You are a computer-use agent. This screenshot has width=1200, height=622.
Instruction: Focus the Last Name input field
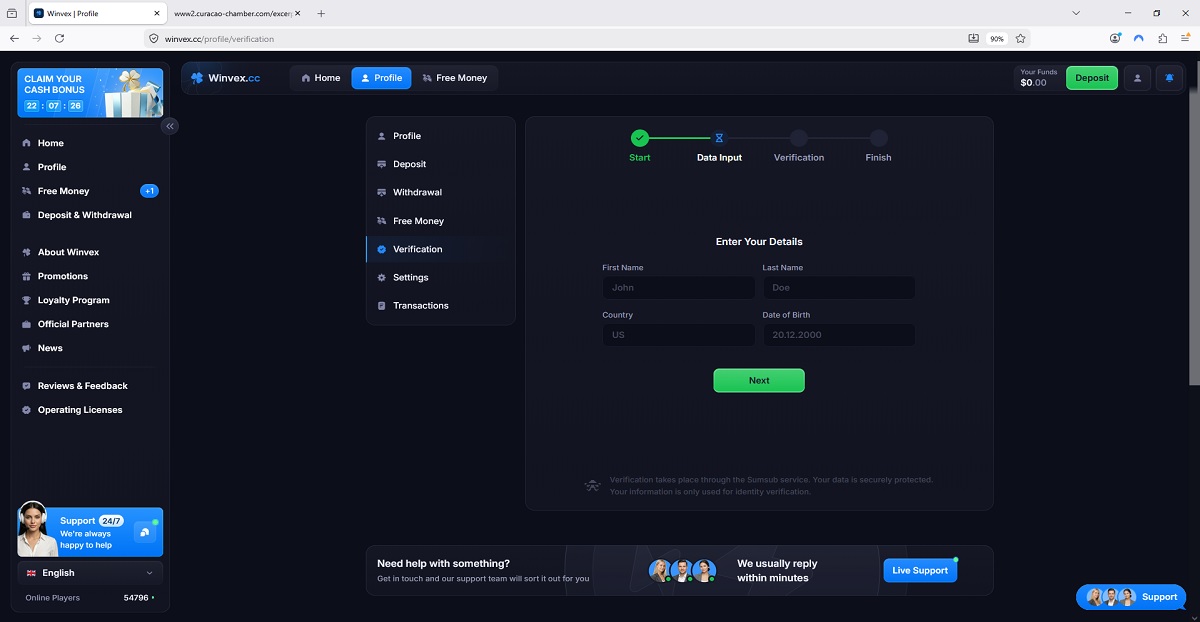coord(839,287)
